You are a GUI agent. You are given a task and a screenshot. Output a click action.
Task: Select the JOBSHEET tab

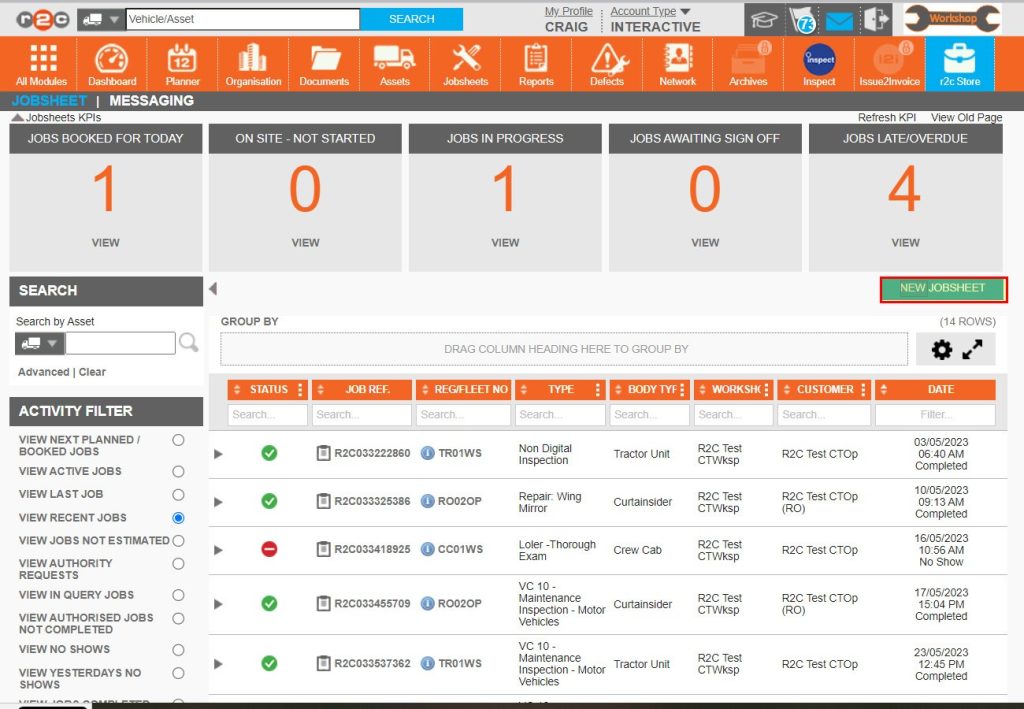(x=48, y=100)
